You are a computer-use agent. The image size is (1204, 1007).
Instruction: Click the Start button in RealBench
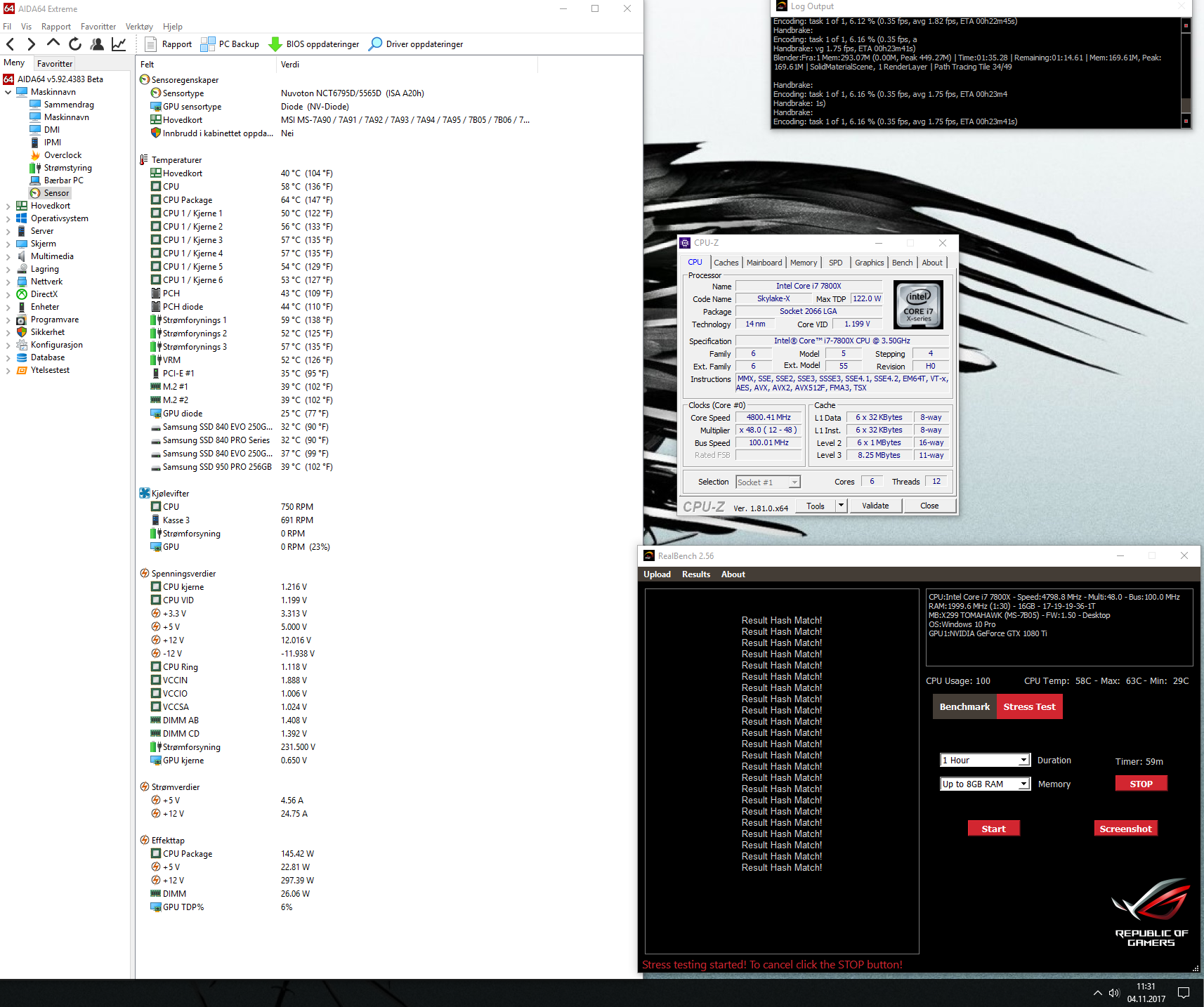pos(993,829)
